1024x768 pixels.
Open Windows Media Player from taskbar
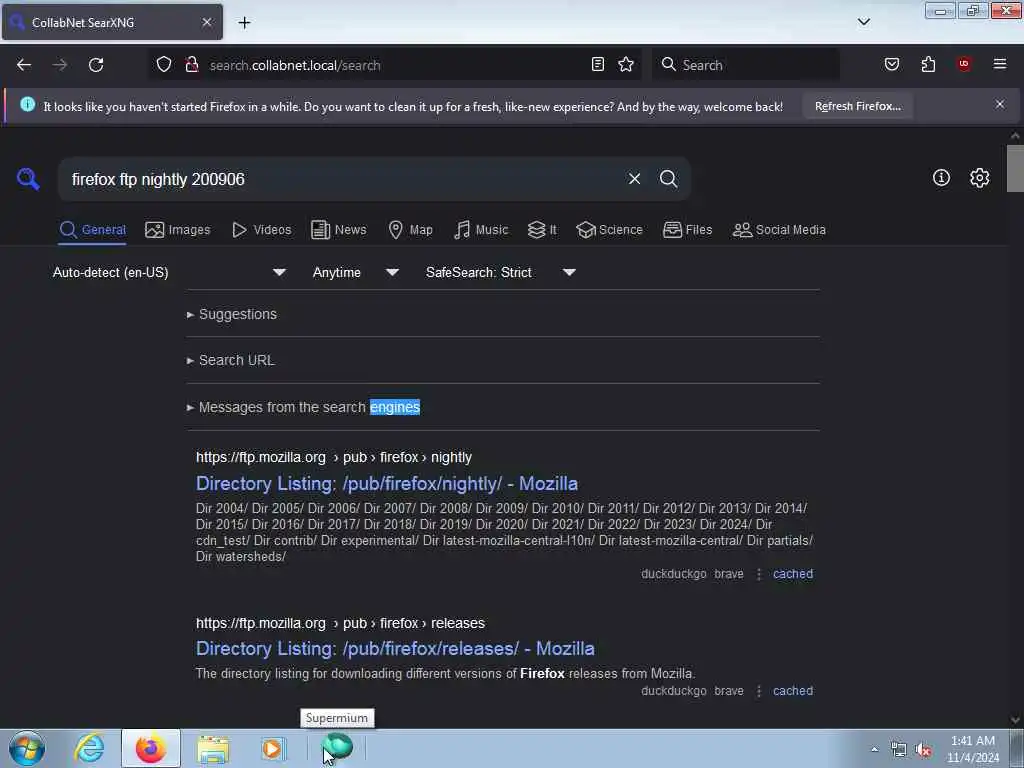click(273, 748)
